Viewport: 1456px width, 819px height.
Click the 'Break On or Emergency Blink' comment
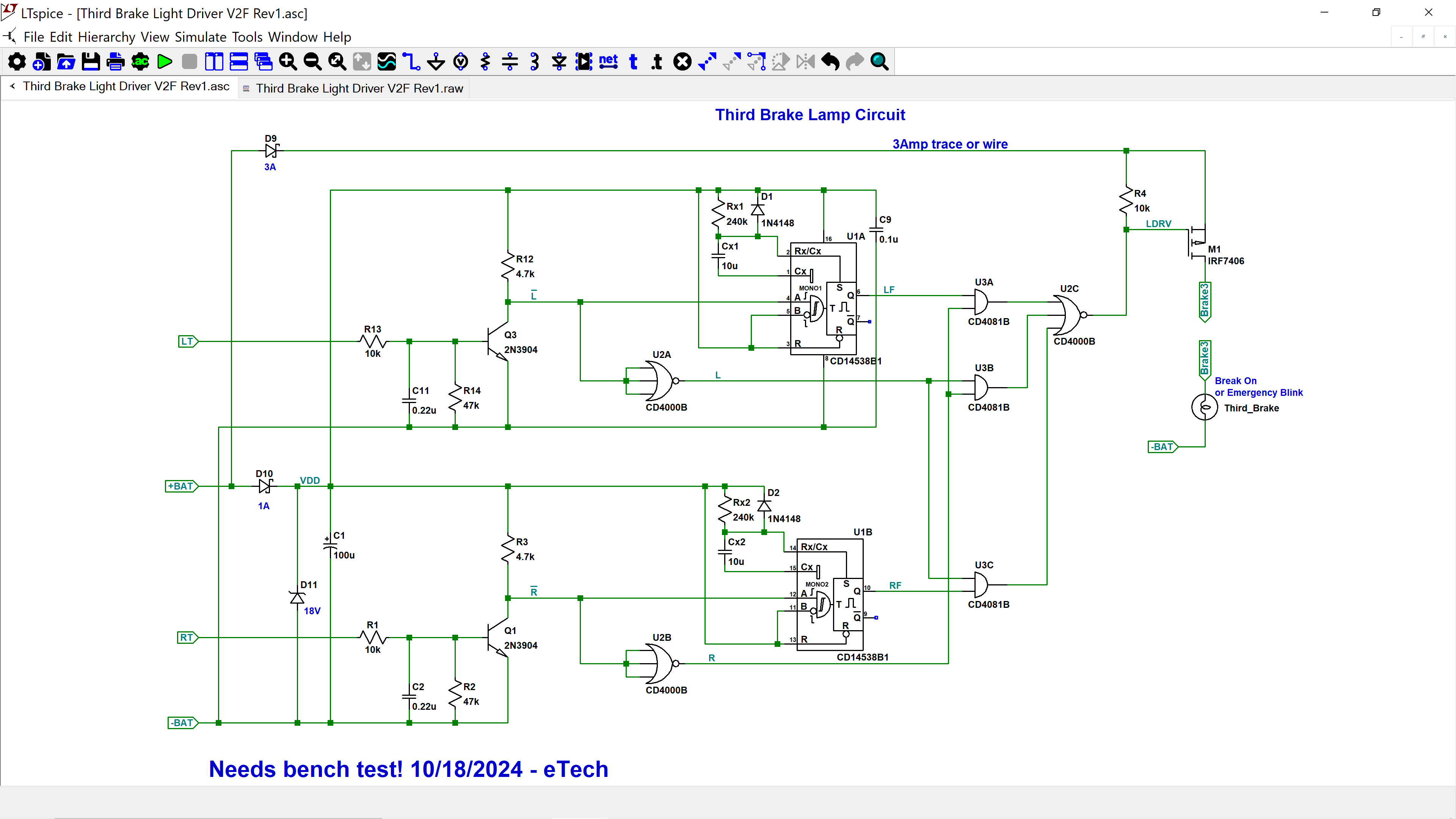[1258, 387]
